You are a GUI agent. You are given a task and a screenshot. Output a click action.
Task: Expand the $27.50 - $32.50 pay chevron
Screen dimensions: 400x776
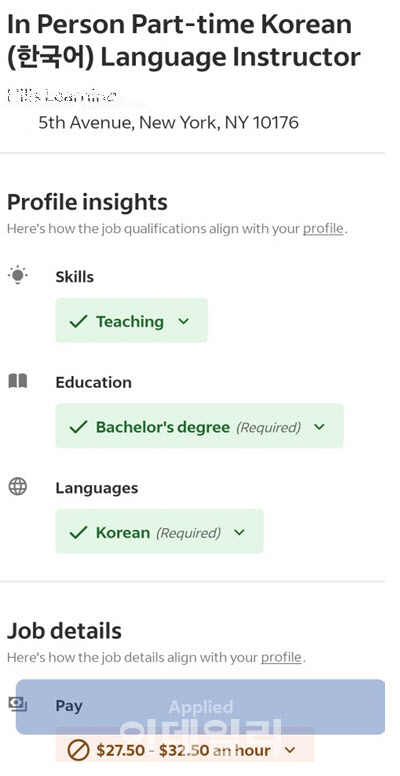(290, 750)
